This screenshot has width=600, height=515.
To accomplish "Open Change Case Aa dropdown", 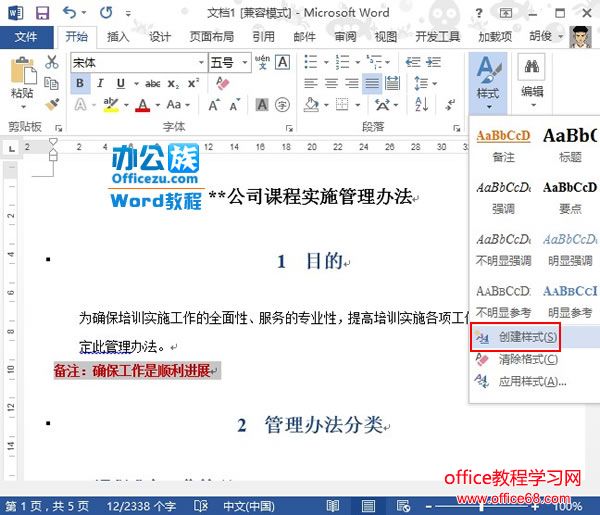I will 178,104.
